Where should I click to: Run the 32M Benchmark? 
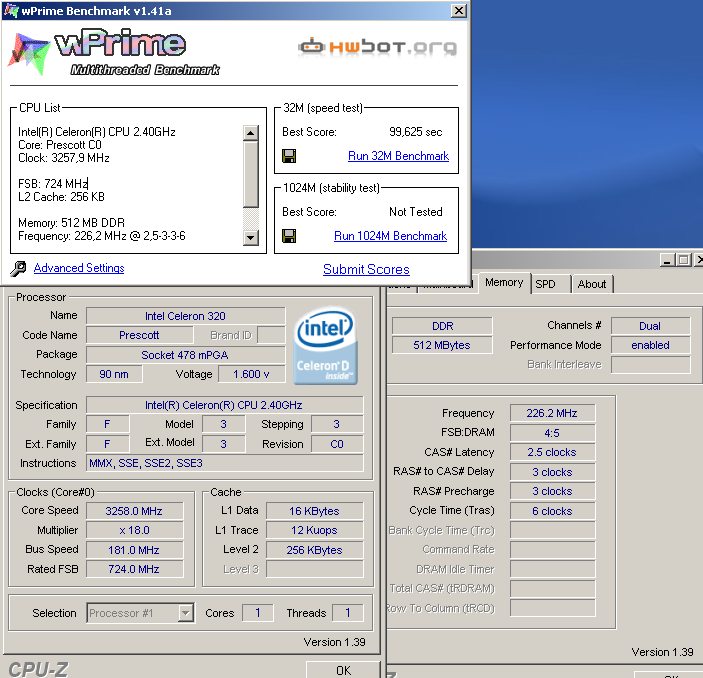[x=398, y=156]
